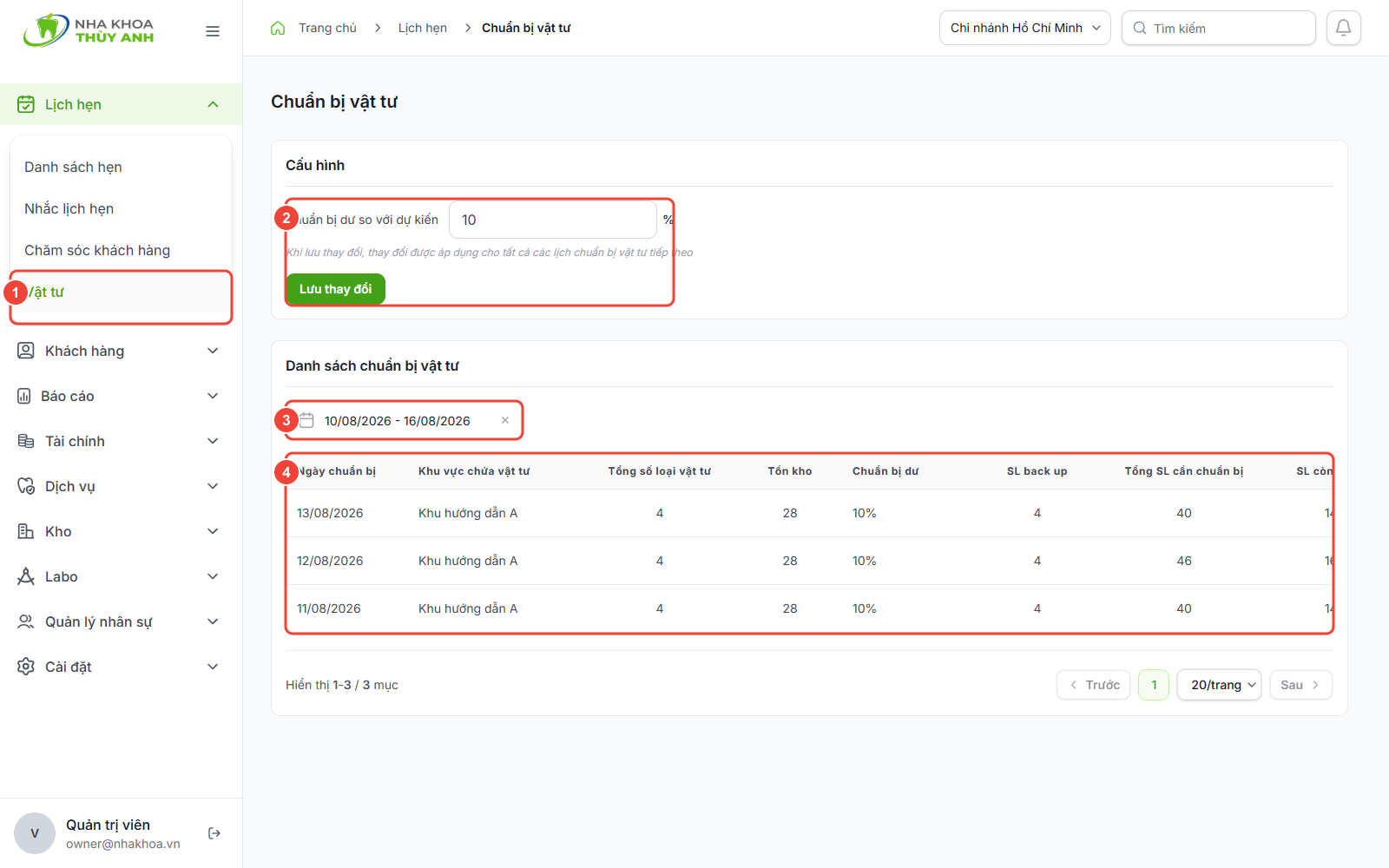Go to Lịch hẹn breadcrumb link
The width and height of the screenshot is (1389, 868).
423,28
